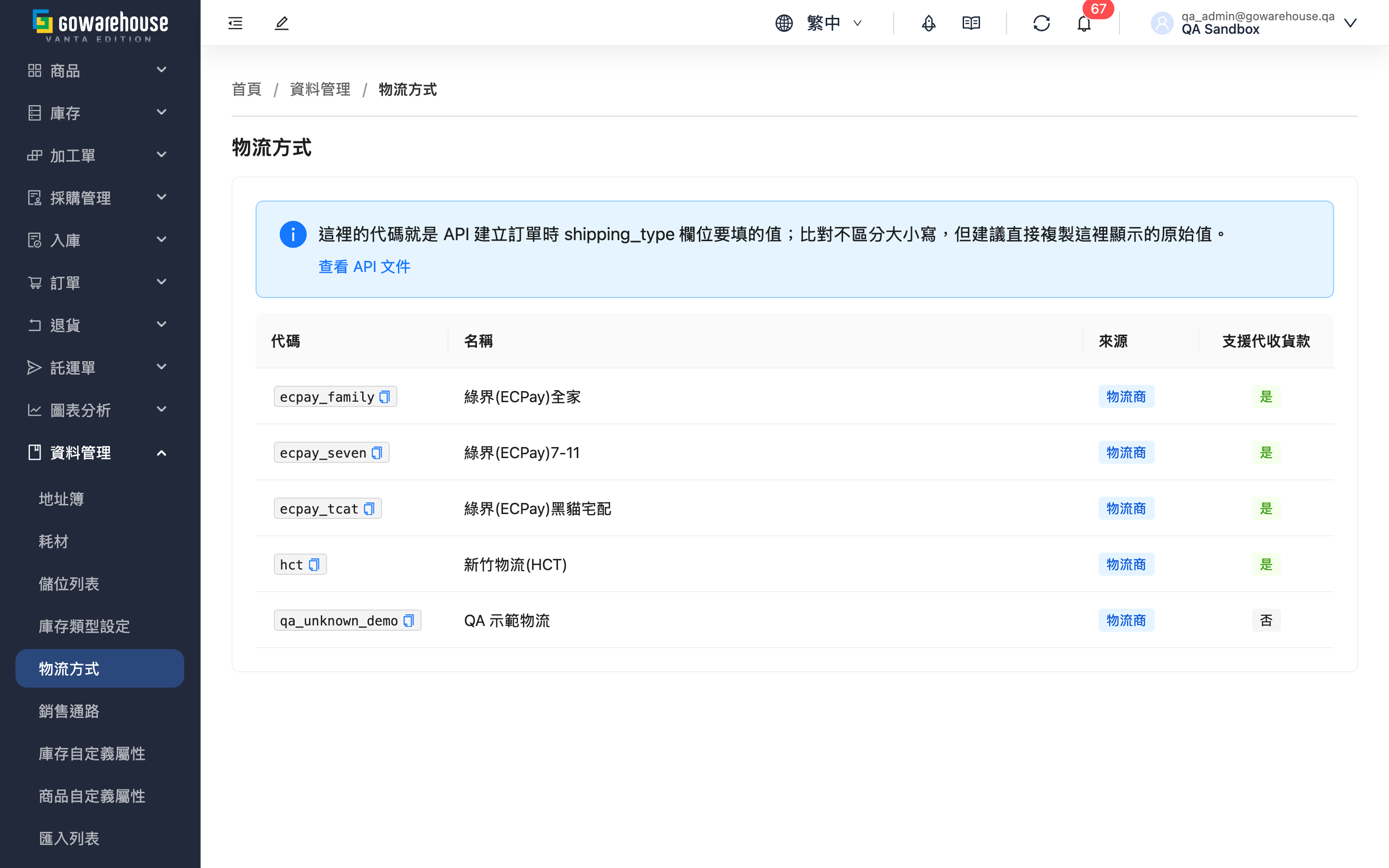
Task: Open the book documentation icon
Action: click(x=971, y=23)
